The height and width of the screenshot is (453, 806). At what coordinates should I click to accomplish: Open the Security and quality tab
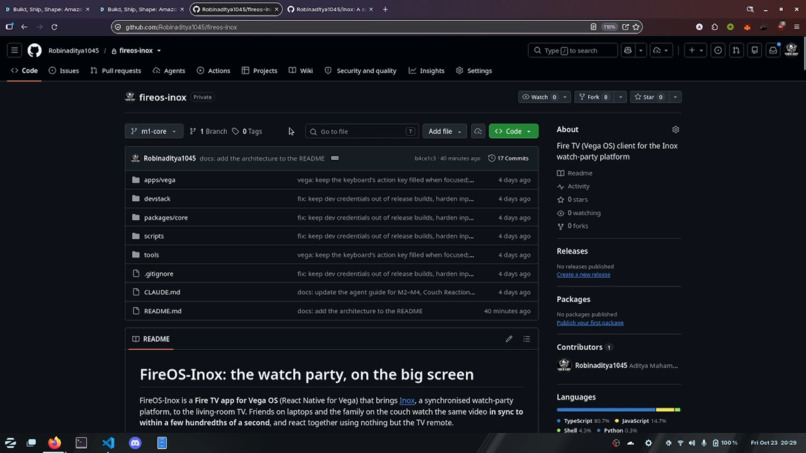pyautogui.click(x=360, y=70)
